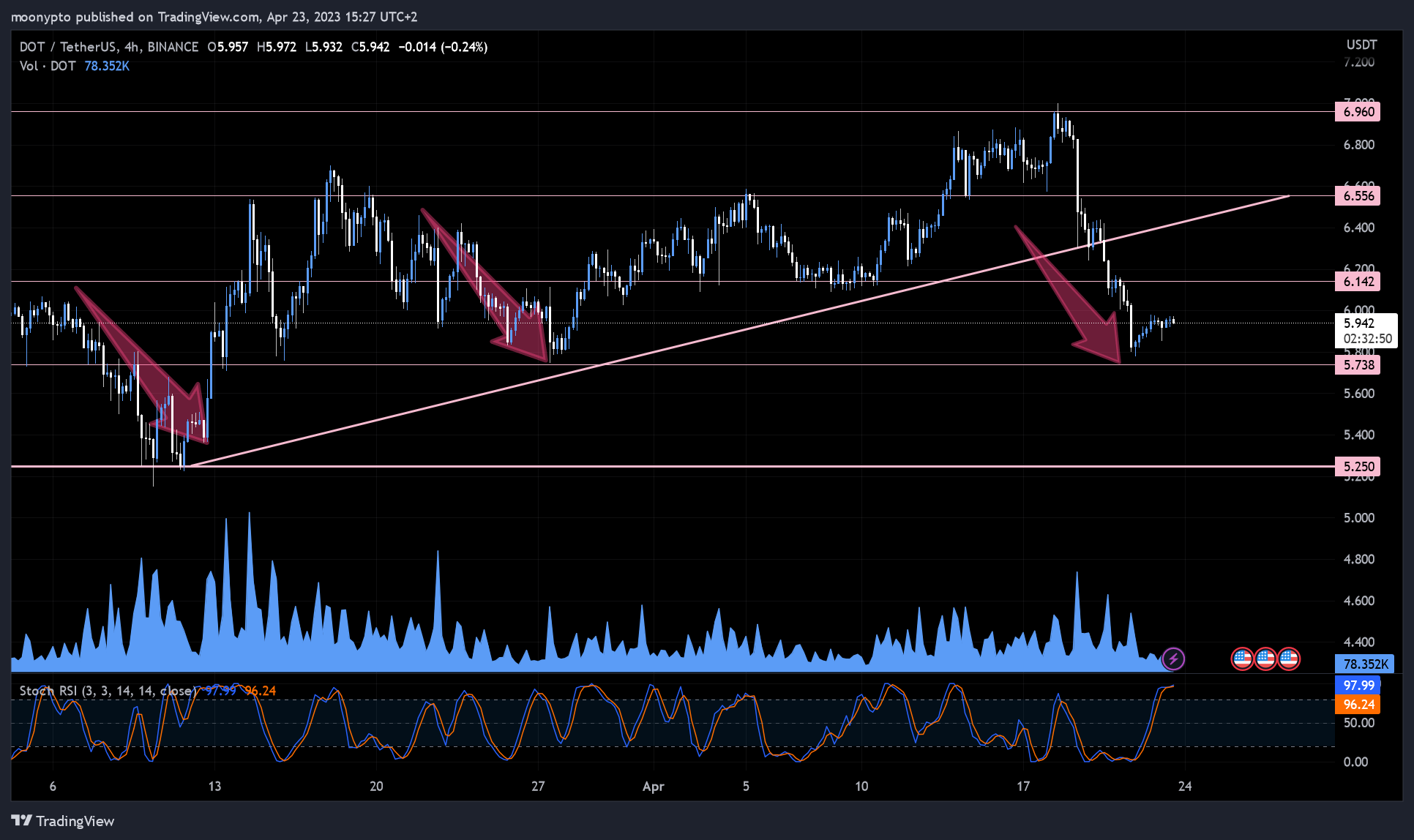The height and width of the screenshot is (840, 1414).
Task: Click the USDT currency label on price axis
Action: 1361,45
